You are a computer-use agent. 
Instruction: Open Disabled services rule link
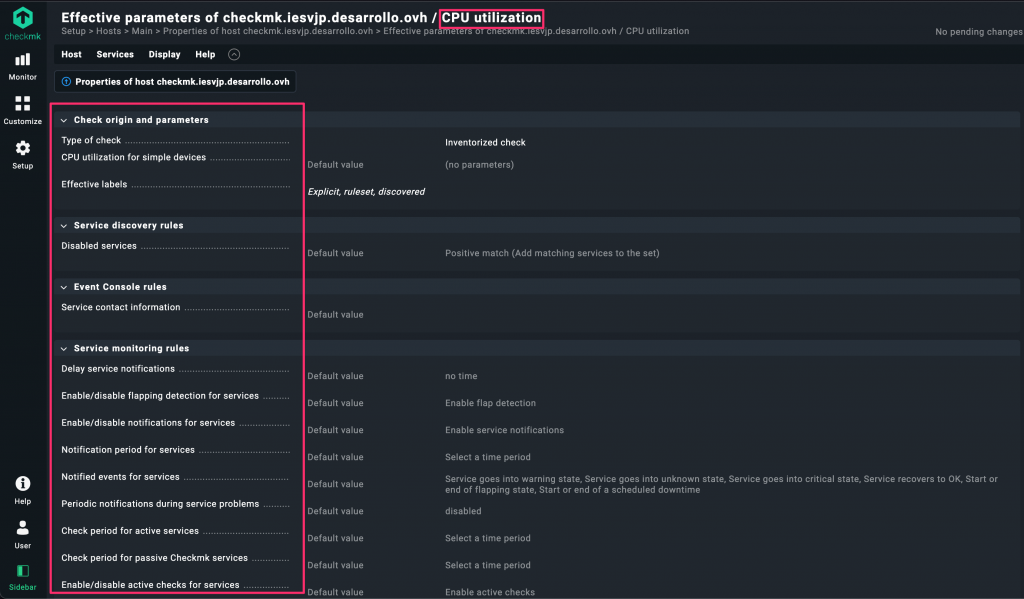[x=99, y=246]
